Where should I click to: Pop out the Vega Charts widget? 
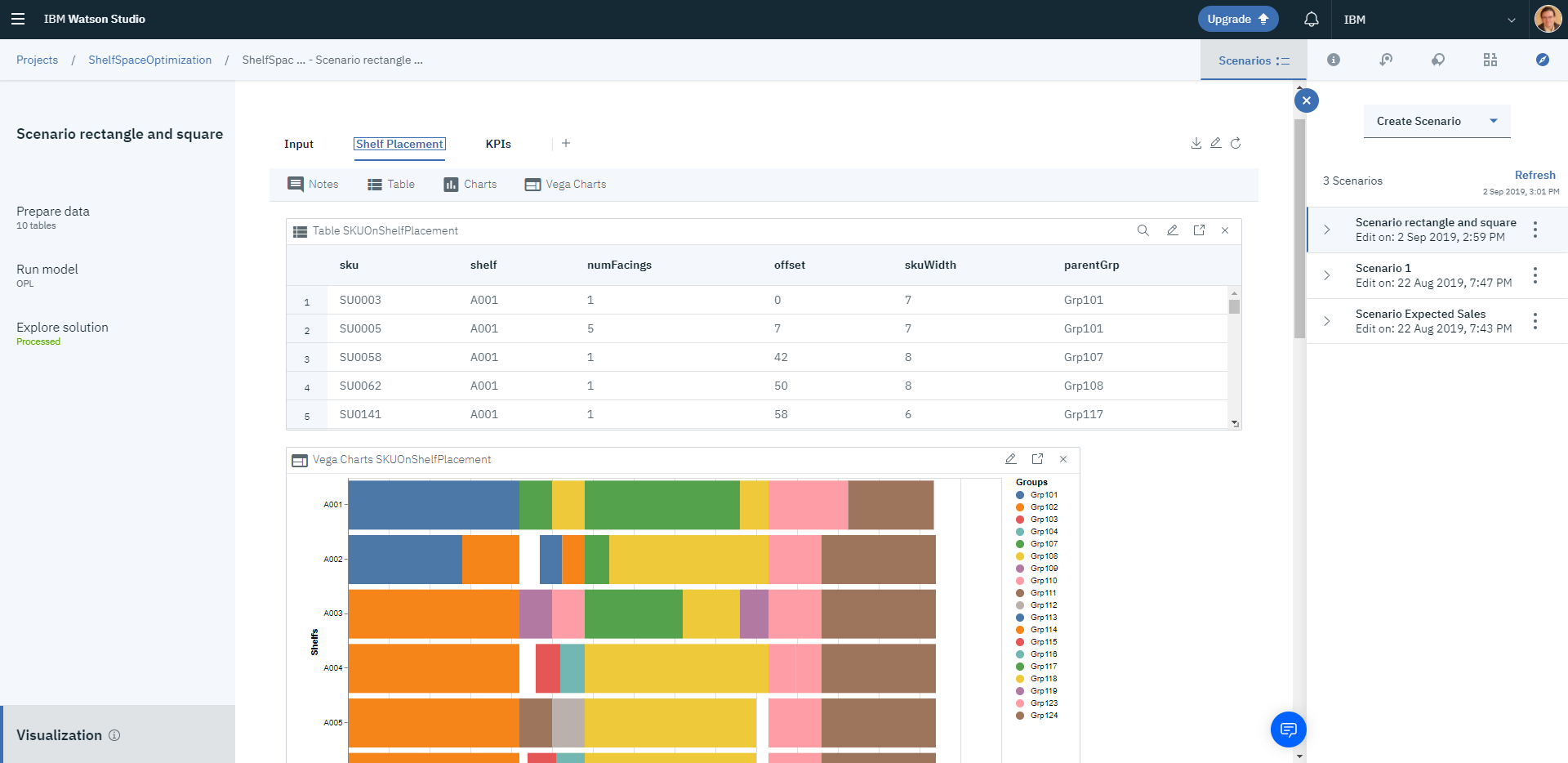[x=1037, y=459]
